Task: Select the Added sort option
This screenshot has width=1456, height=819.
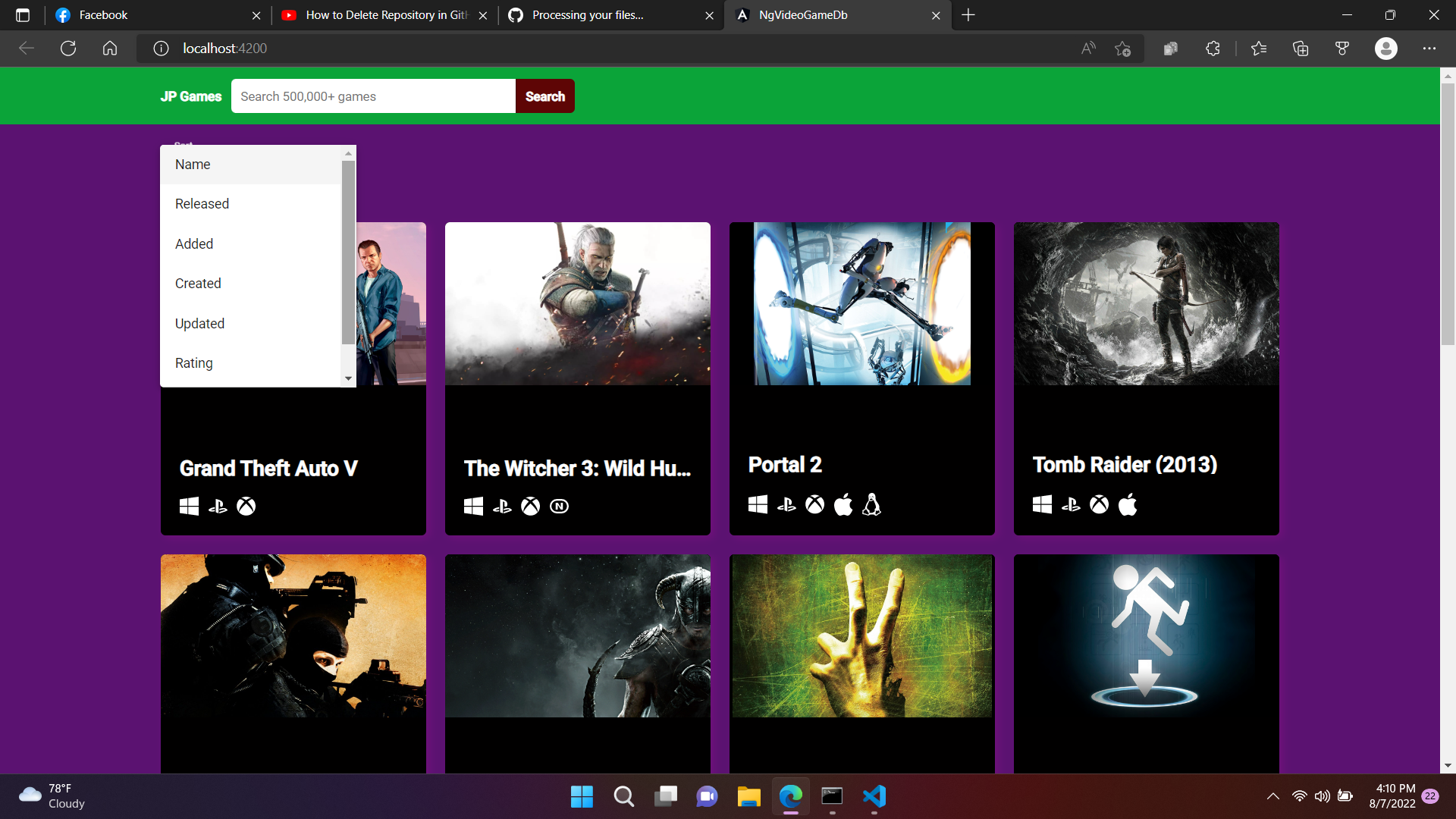Action: click(251, 244)
